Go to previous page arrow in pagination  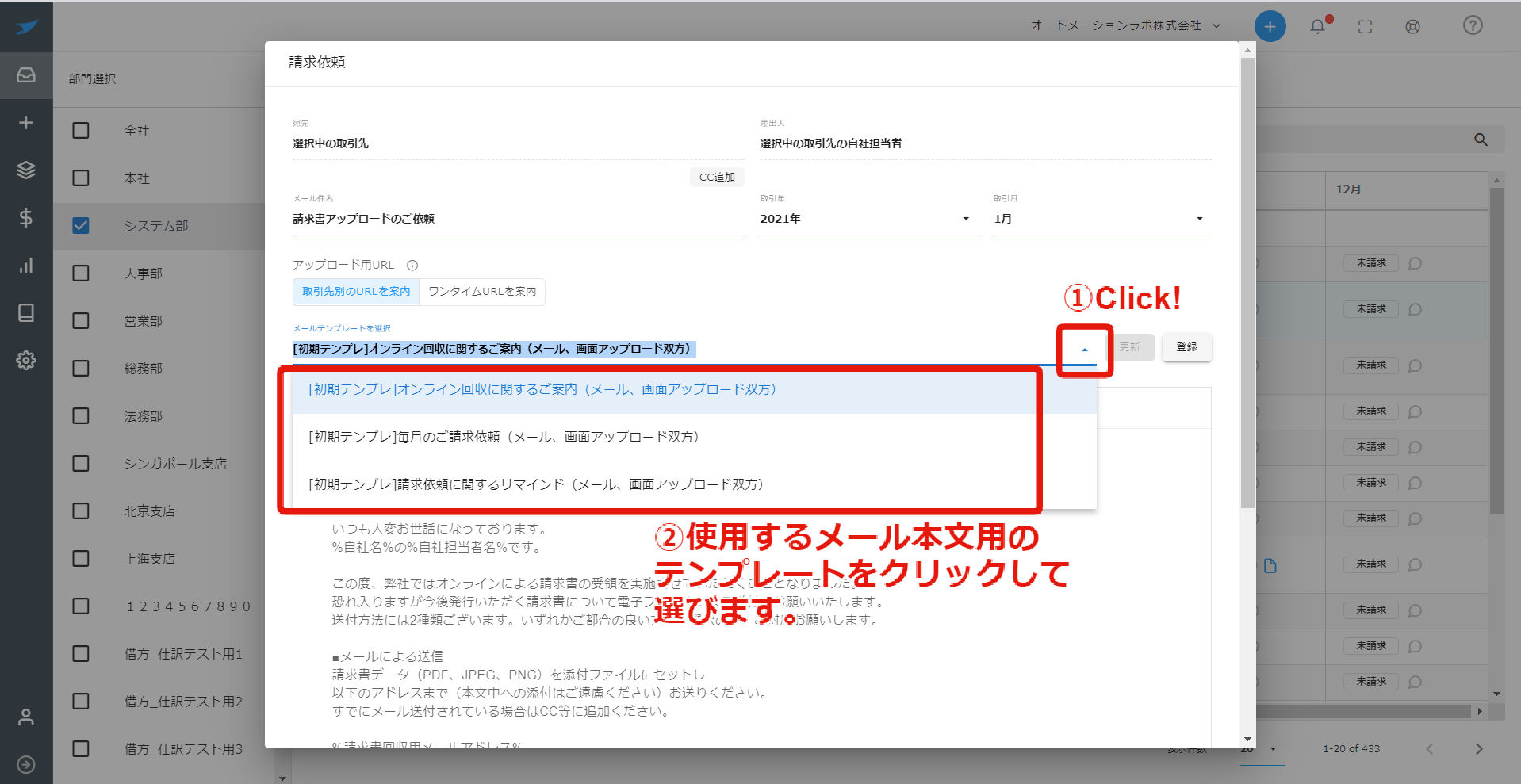(1430, 748)
